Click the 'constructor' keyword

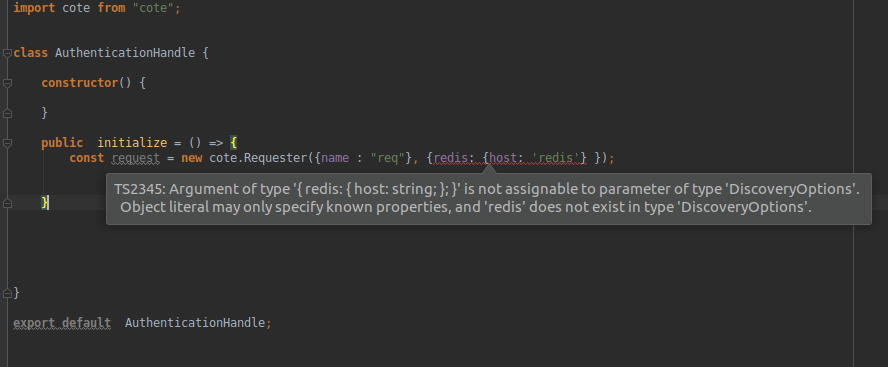(80, 83)
